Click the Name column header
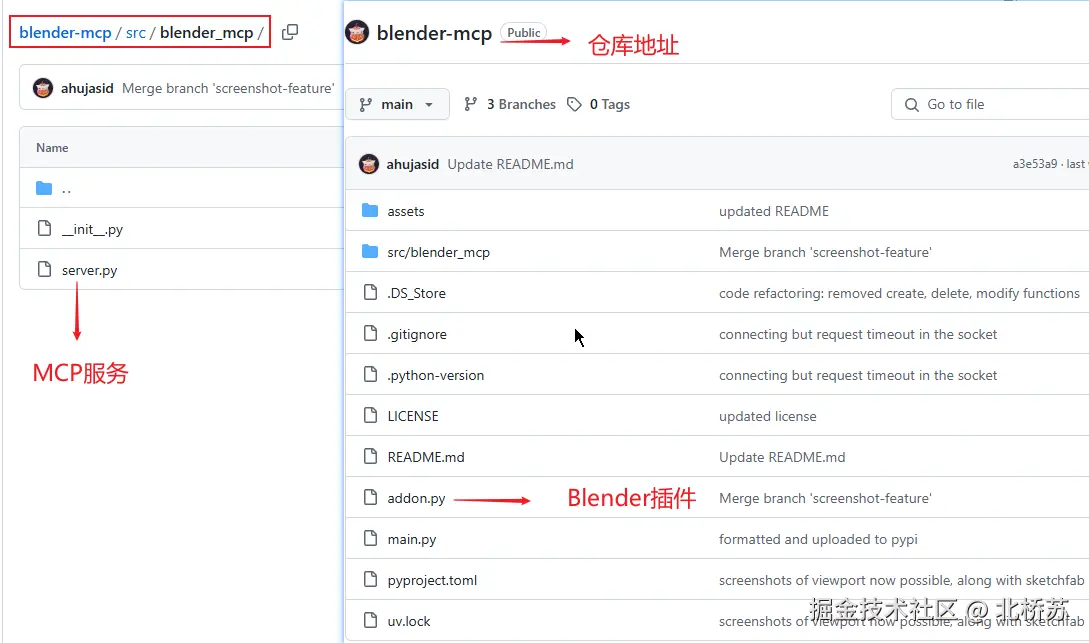The image size is (1089, 643). coord(52,147)
